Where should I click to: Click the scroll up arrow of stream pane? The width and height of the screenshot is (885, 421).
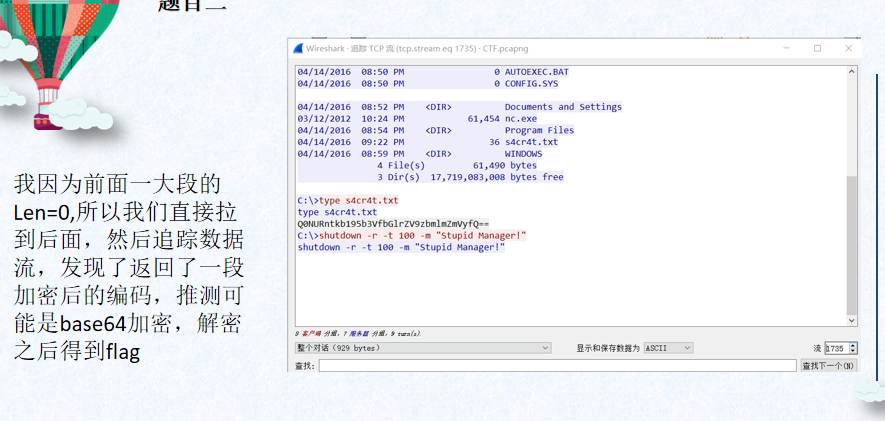852,72
